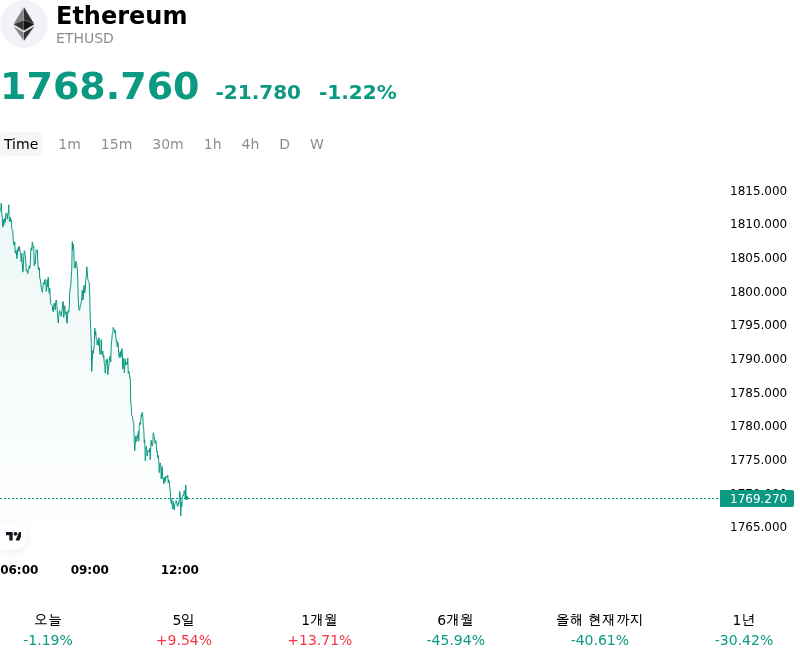
Task: Select the 1년 -30.42% performance range
Action: 743,630
